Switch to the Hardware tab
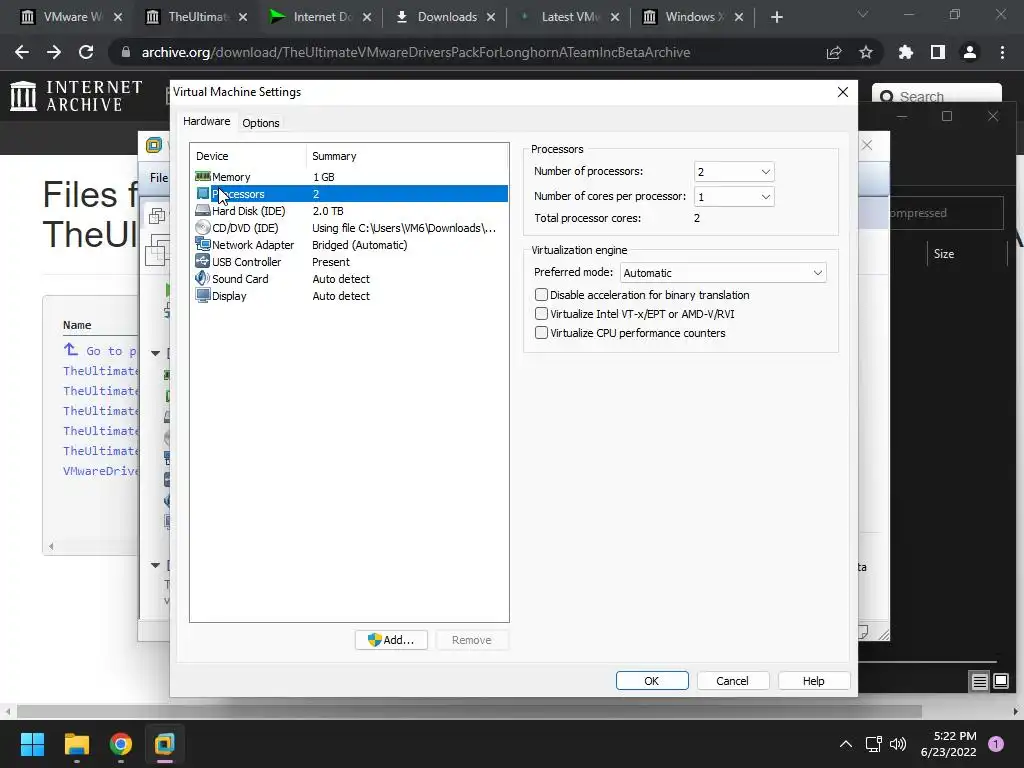 [x=206, y=121]
